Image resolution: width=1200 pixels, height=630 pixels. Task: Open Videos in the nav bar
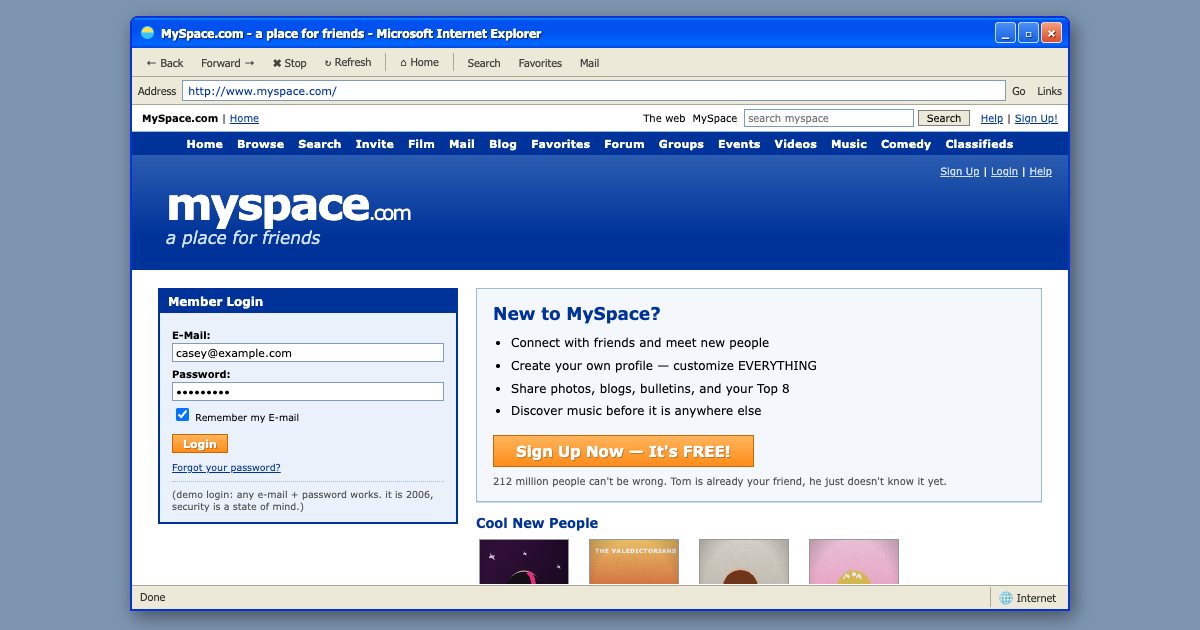796,144
